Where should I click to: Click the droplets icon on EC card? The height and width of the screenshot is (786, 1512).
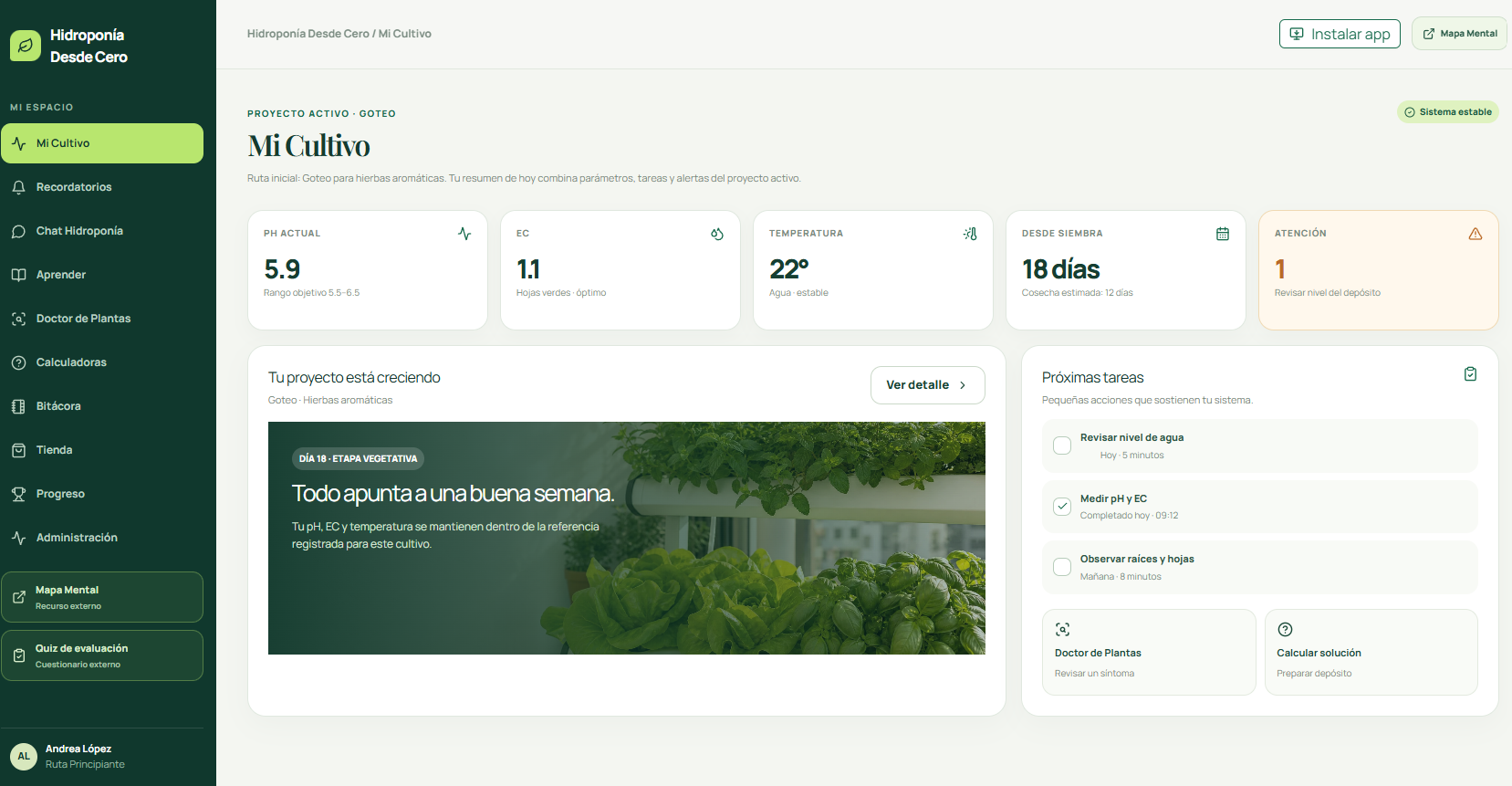click(717, 234)
